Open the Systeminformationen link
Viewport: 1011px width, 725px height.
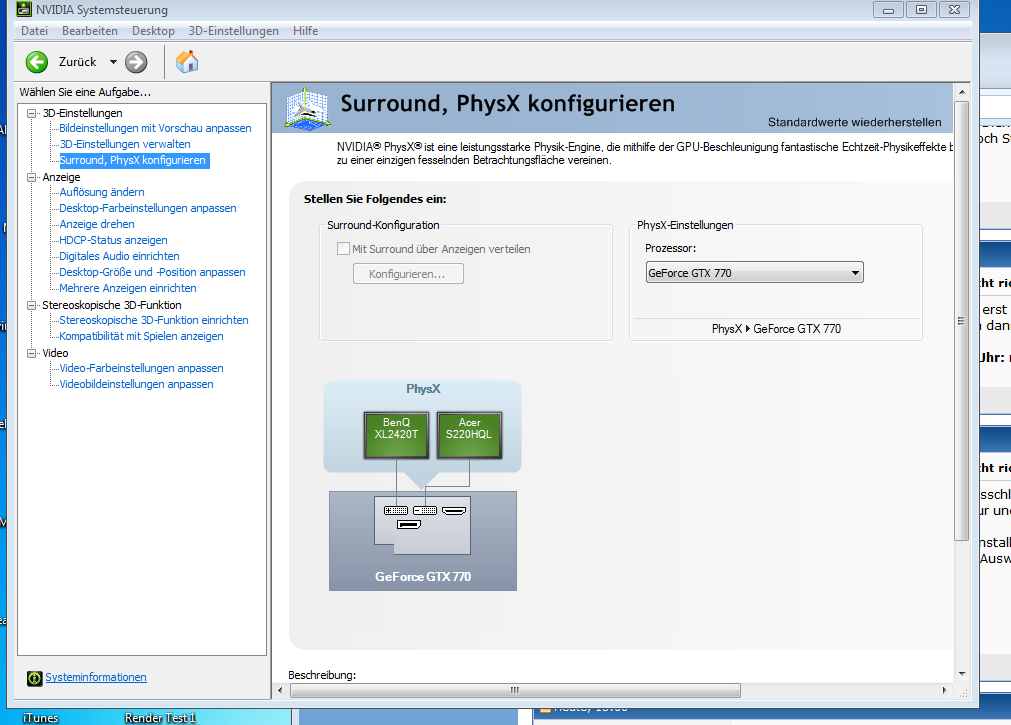[x=95, y=677]
